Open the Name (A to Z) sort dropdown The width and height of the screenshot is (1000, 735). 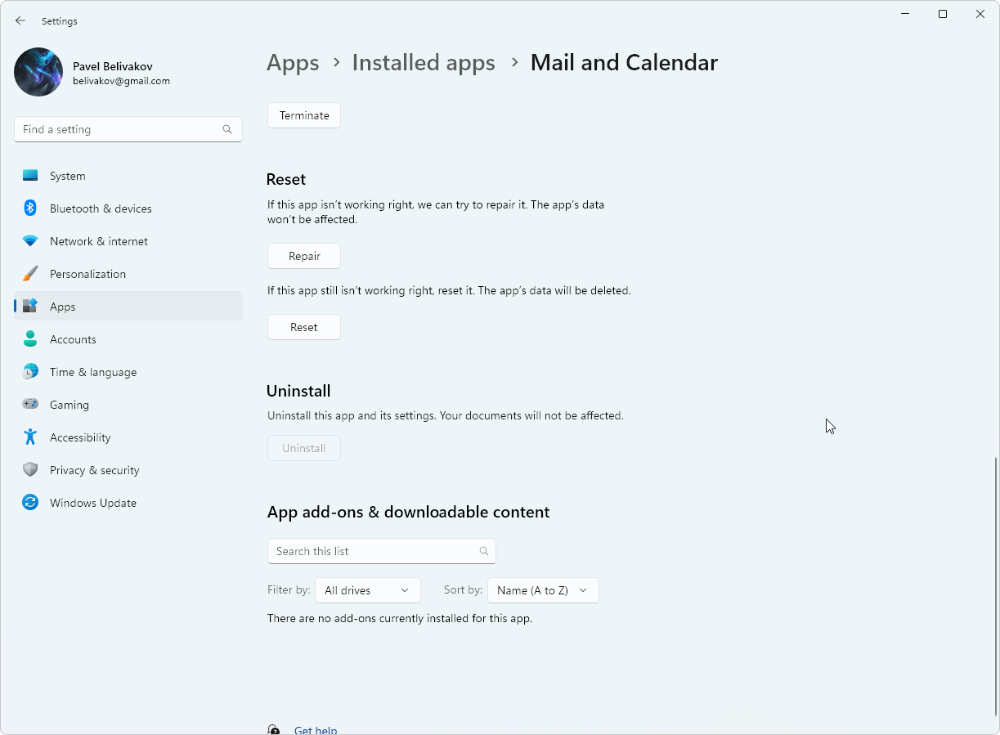[543, 590]
